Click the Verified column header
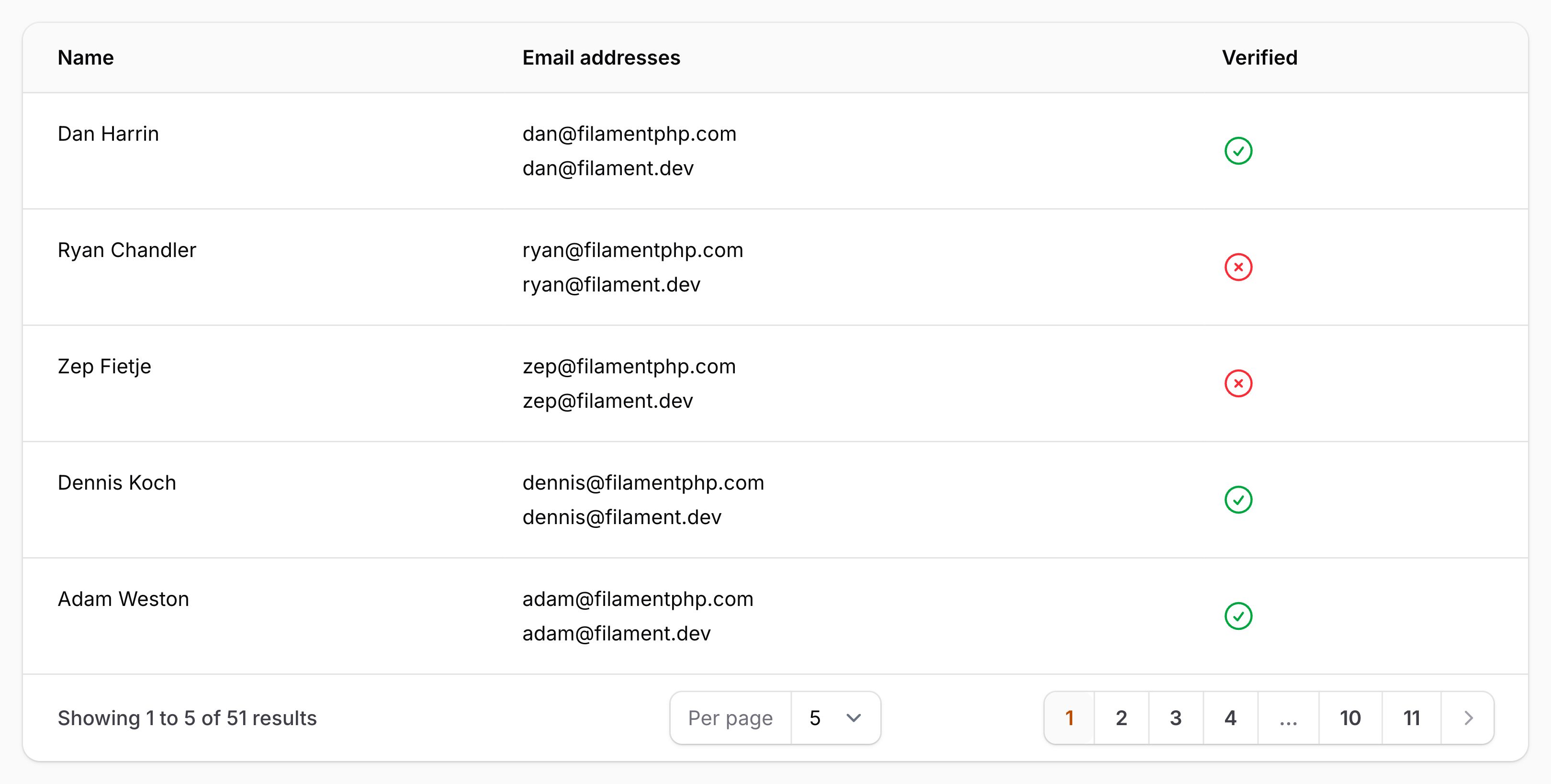1551x784 pixels. click(x=1259, y=58)
